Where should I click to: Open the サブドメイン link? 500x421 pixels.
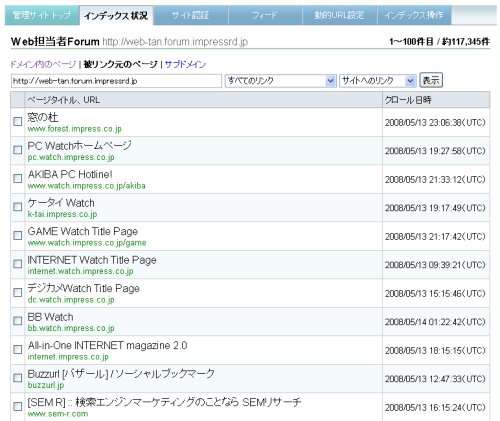click(185, 64)
